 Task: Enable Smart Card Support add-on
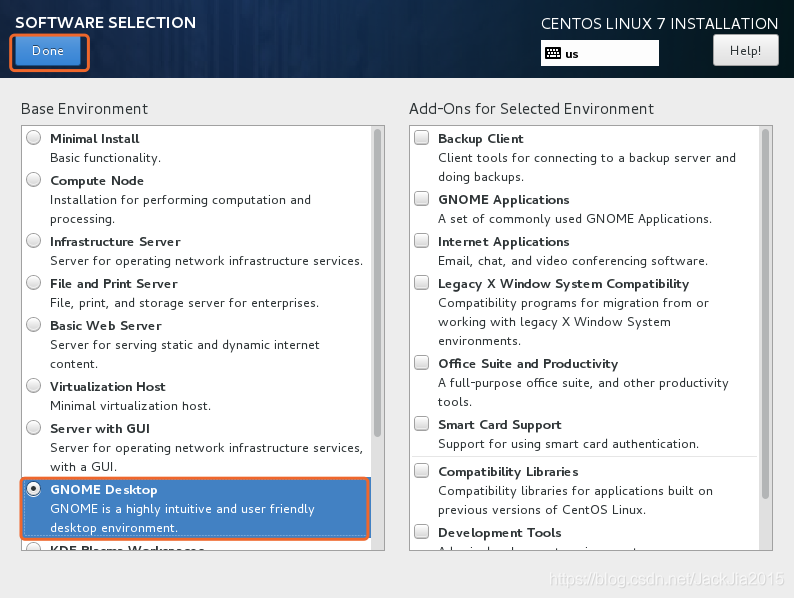pyautogui.click(x=422, y=424)
